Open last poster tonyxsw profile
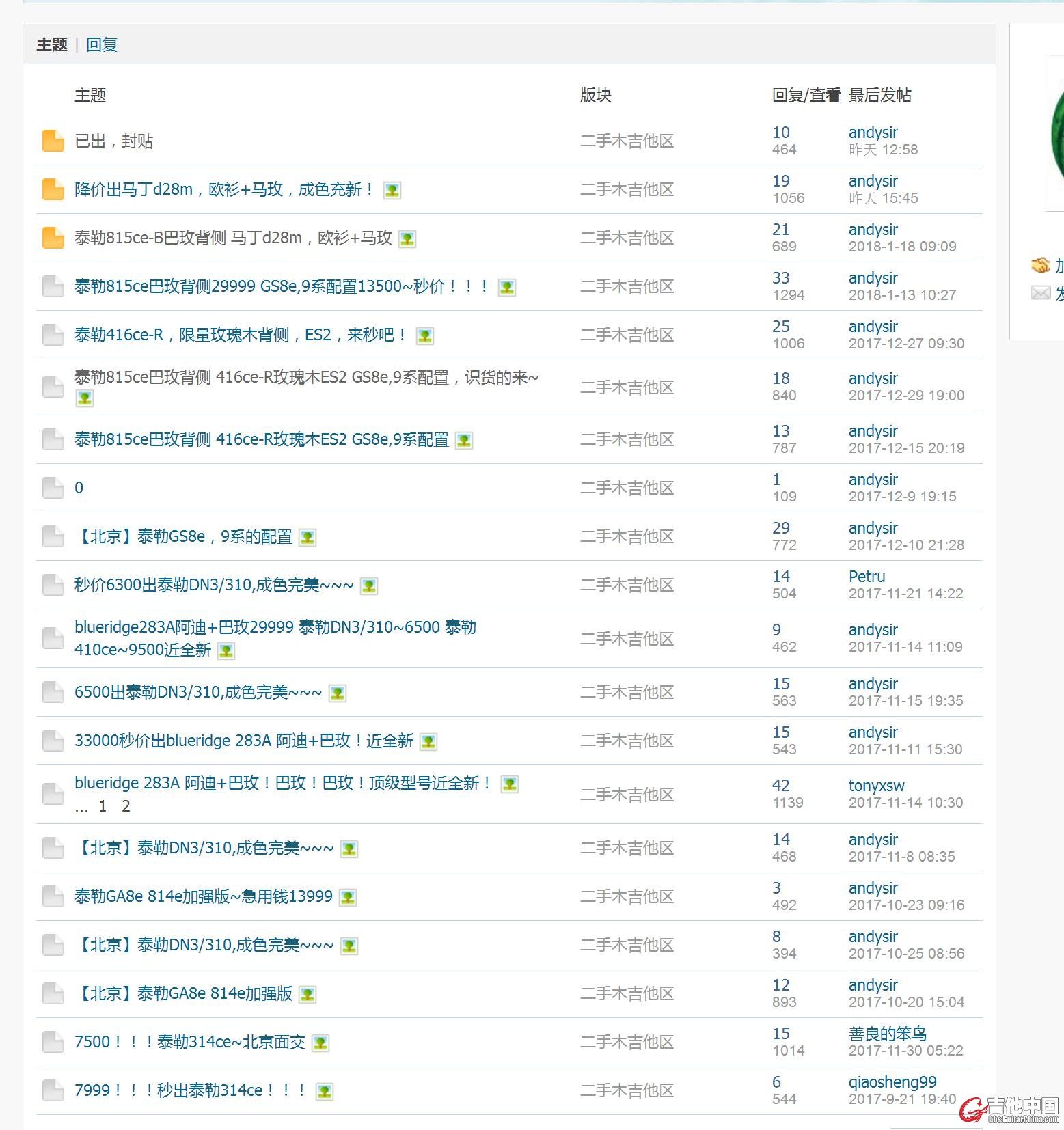 pos(876,786)
